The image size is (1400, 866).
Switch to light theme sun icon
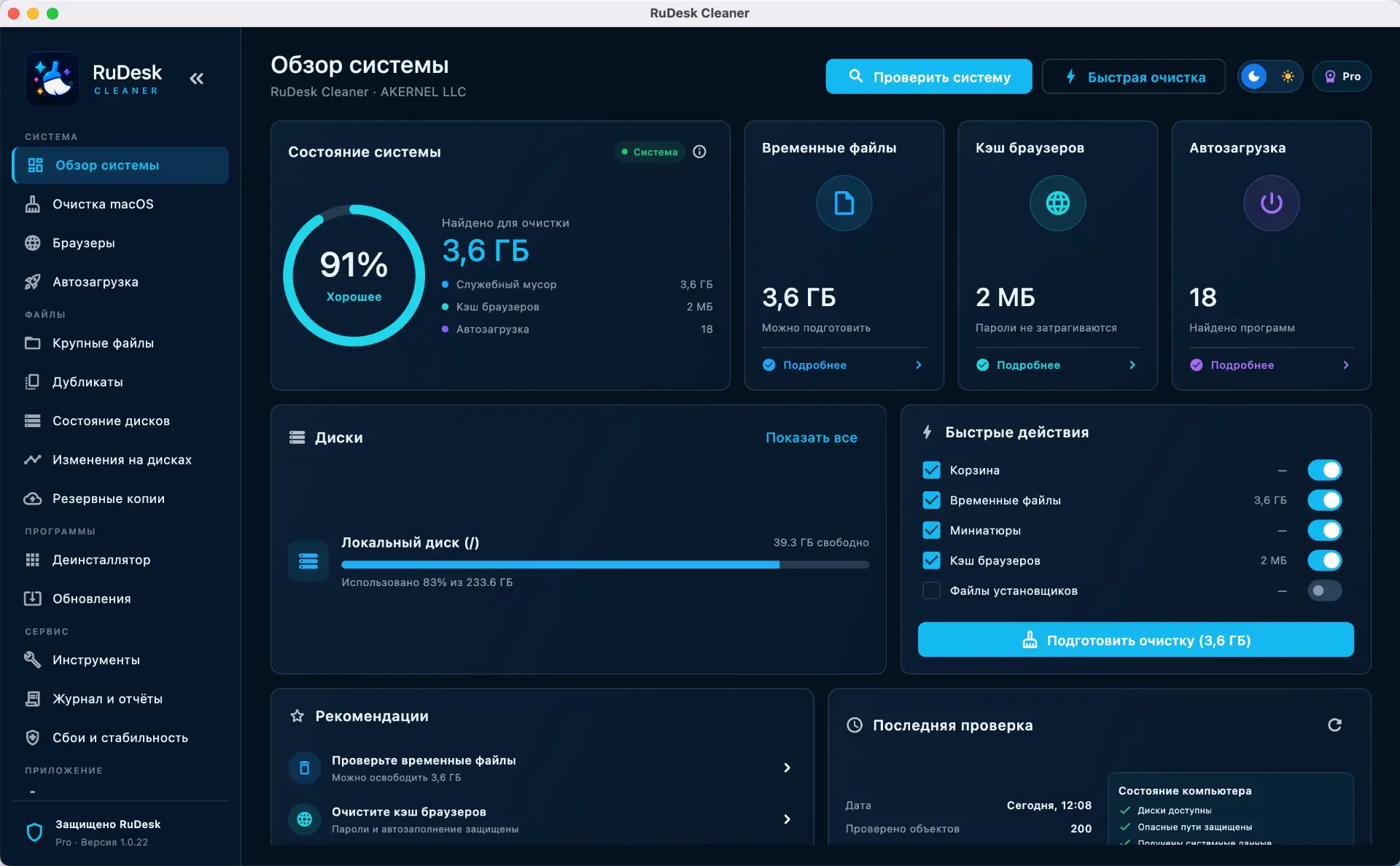(x=1288, y=77)
